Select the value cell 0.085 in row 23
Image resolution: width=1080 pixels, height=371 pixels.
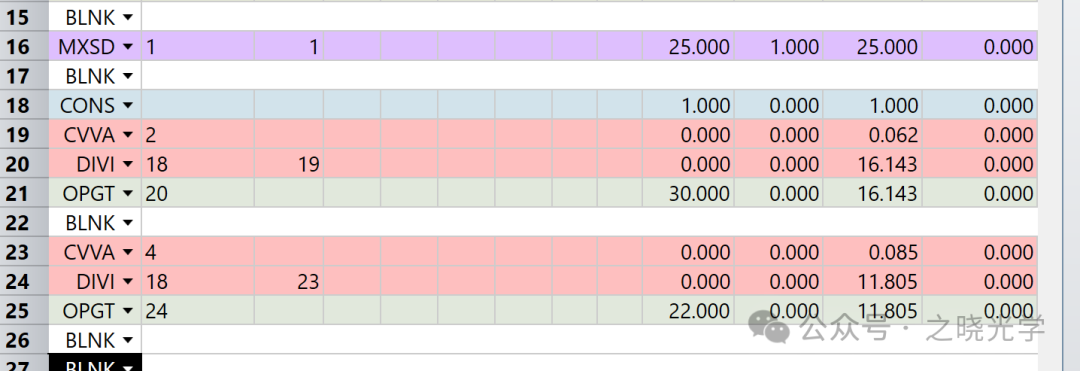(873, 253)
